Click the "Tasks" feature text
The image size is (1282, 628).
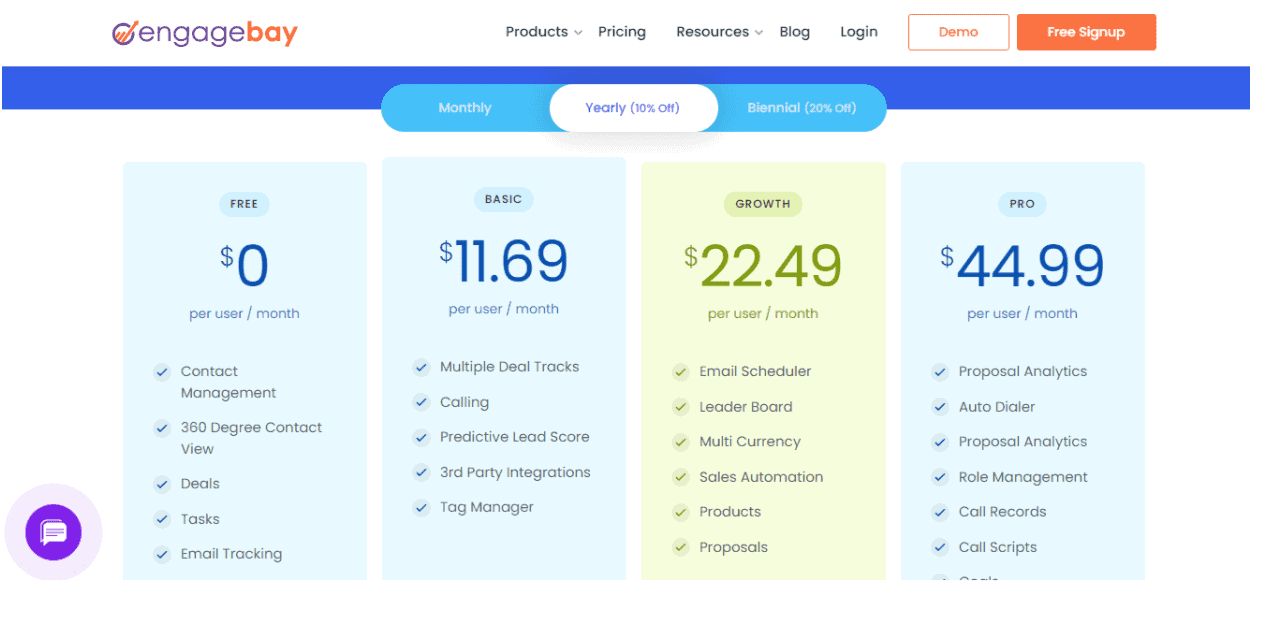click(x=200, y=519)
